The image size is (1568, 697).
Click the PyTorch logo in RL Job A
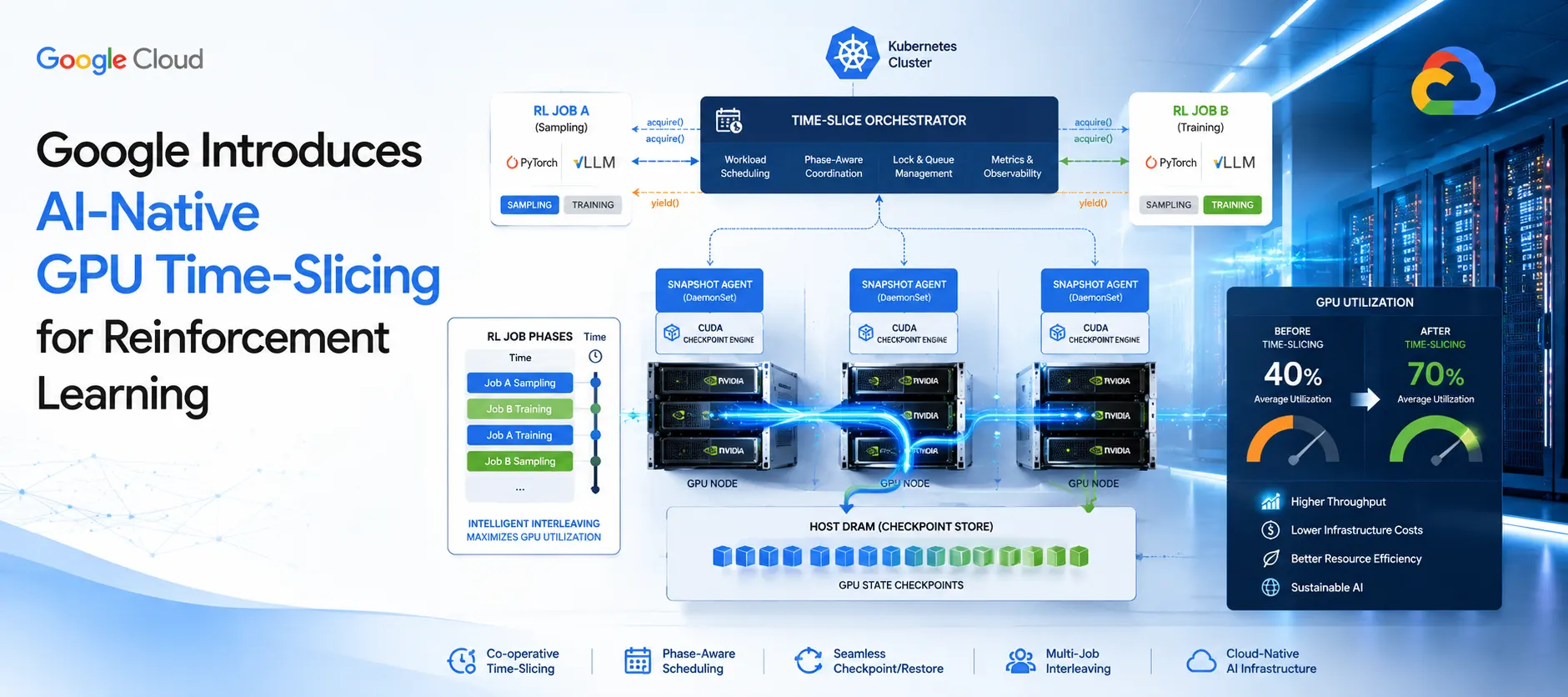(x=532, y=163)
